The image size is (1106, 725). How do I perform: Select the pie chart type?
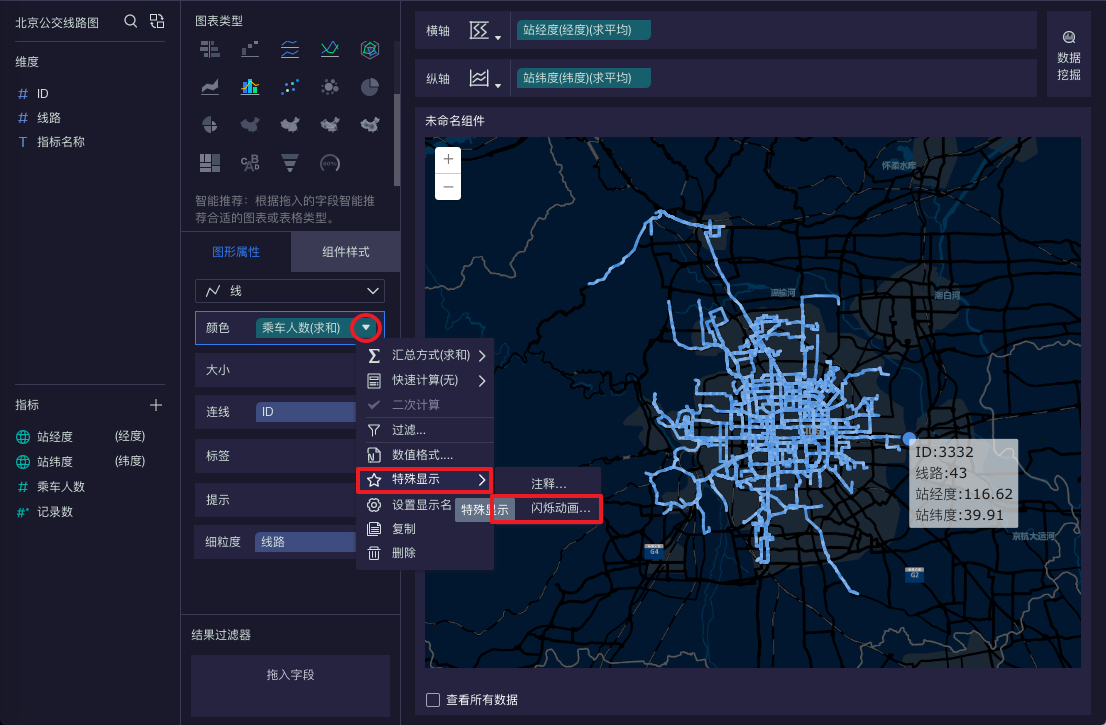pos(370,87)
